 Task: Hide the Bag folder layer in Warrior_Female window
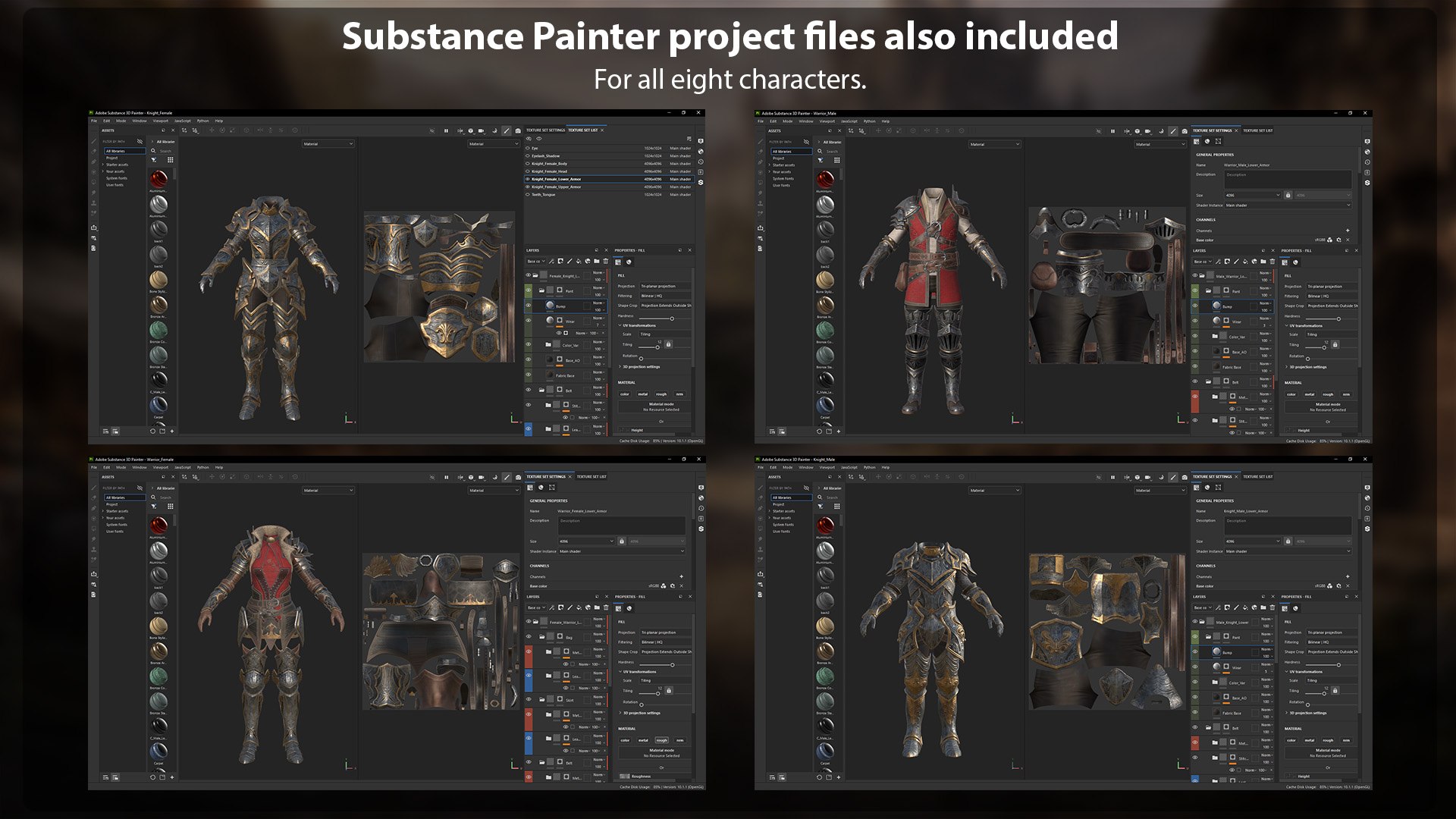pos(529,637)
